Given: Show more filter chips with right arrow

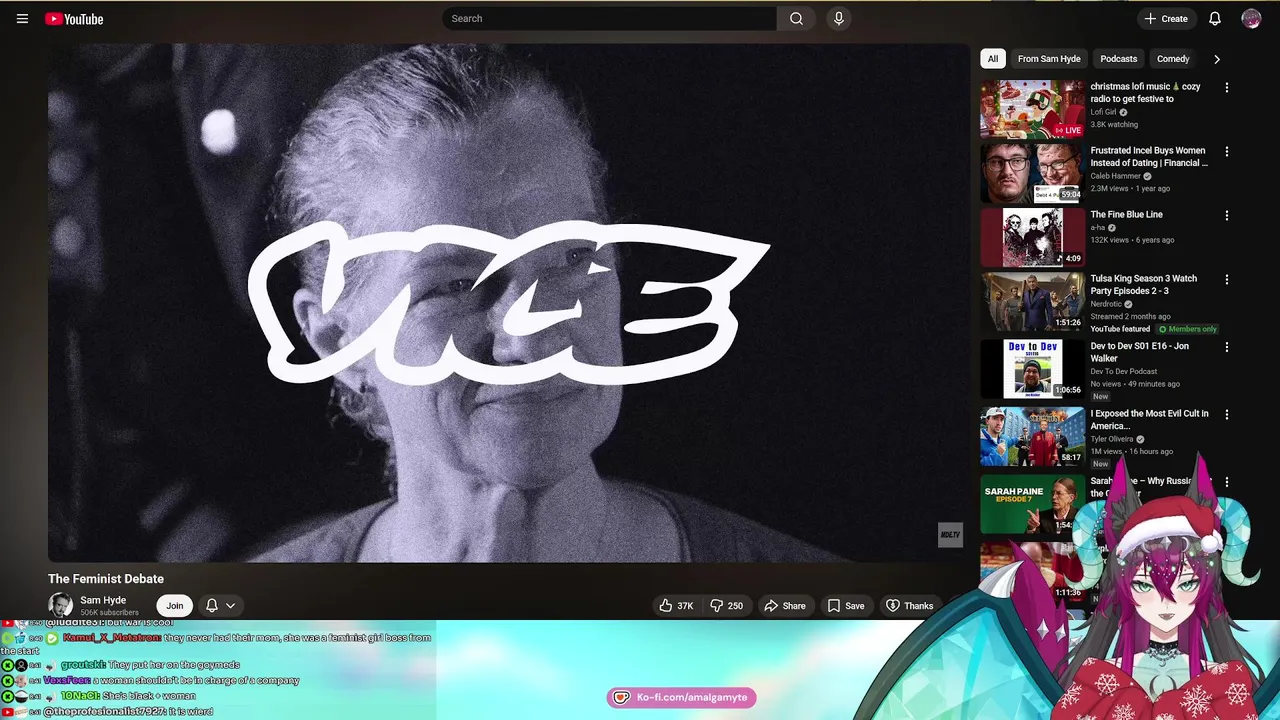Looking at the screenshot, I should point(1217,59).
